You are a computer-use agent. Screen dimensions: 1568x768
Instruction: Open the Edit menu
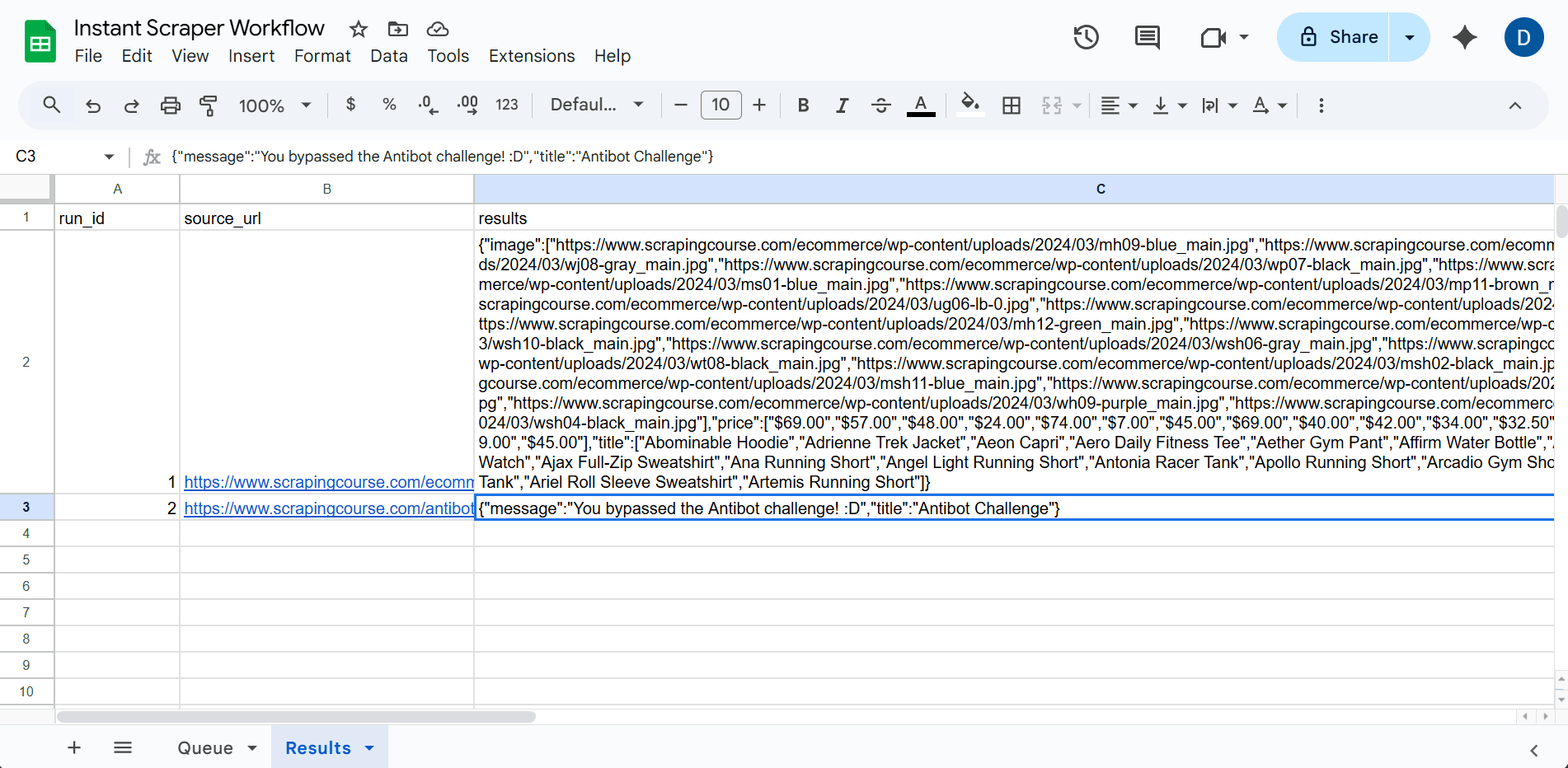137,56
